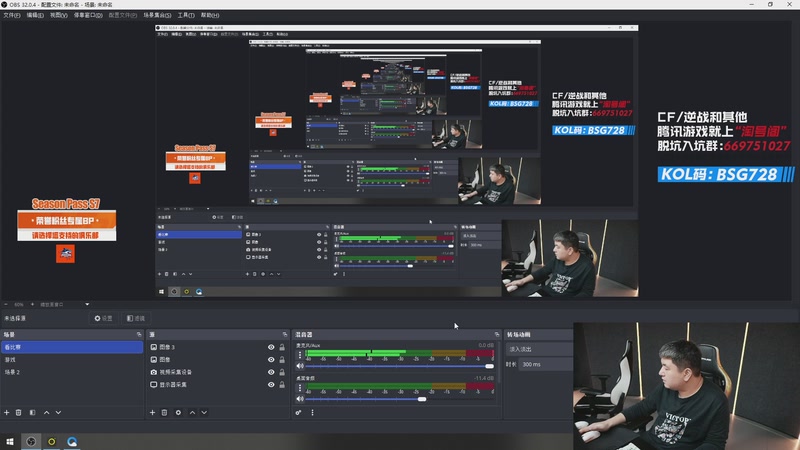Open mixer options three-dot menu at bottom

point(312,412)
